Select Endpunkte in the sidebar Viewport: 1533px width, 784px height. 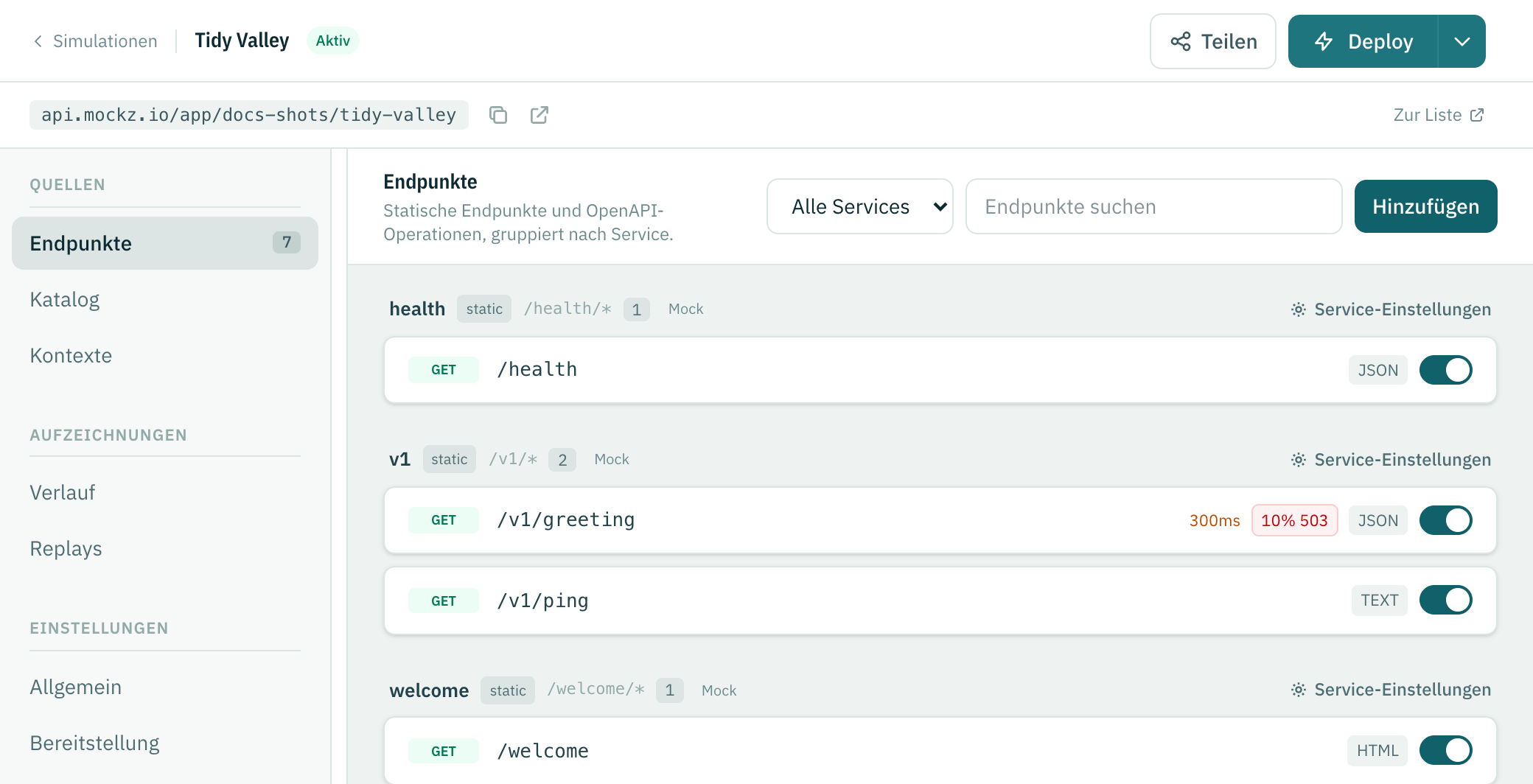coord(165,243)
